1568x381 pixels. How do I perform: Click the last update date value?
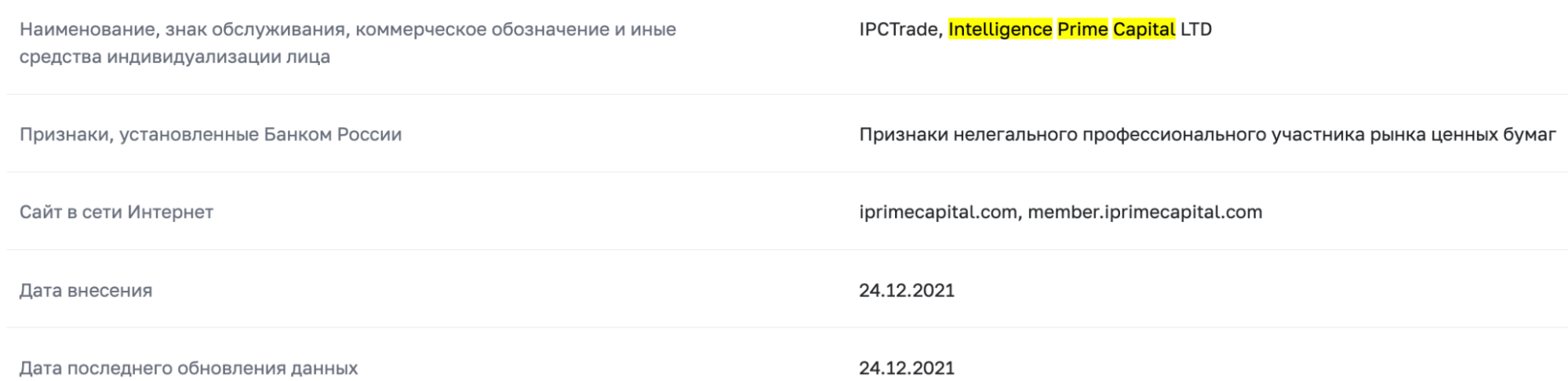coord(907,368)
